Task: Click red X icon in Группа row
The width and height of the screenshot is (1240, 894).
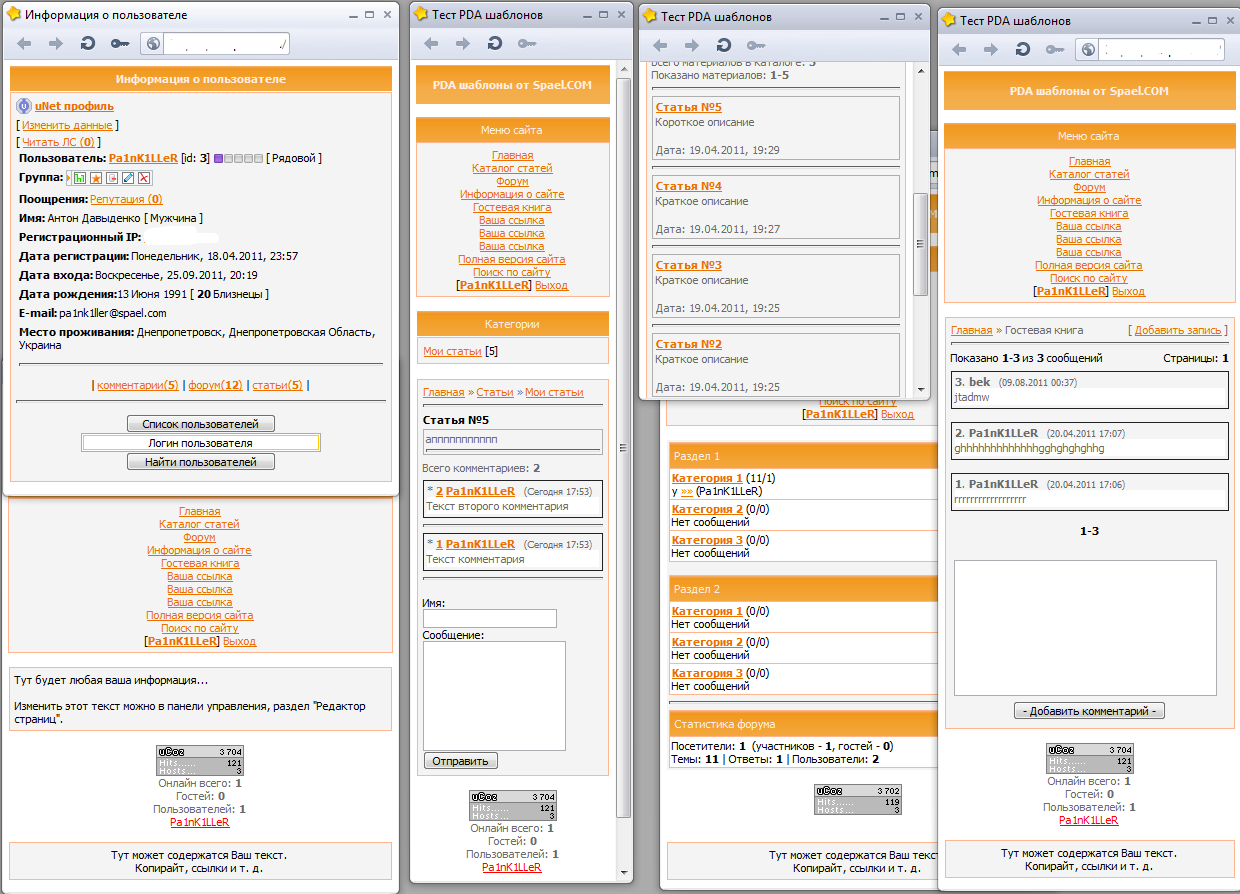Action: click(x=144, y=178)
